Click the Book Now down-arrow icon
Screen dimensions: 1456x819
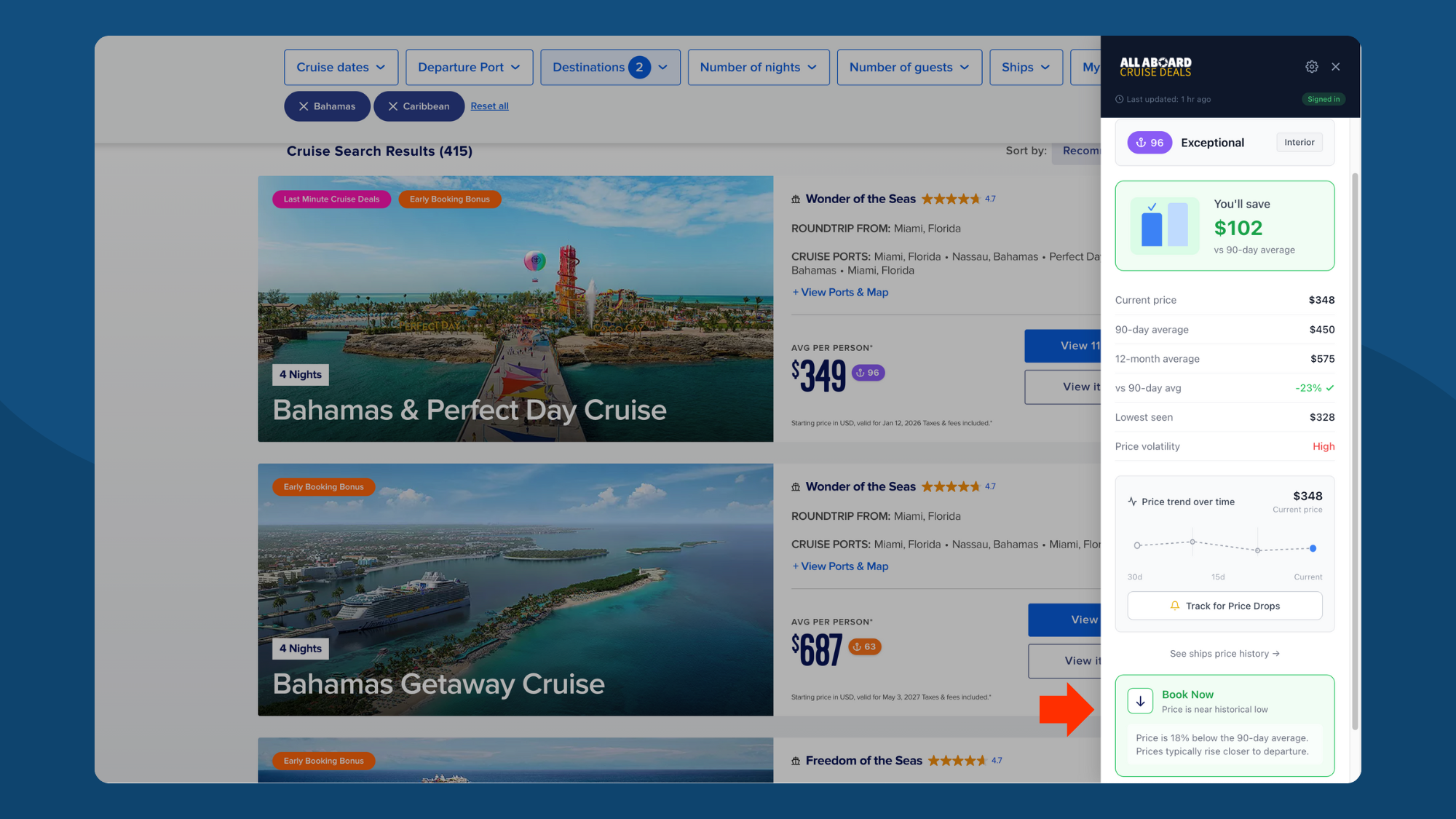click(1140, 701)
